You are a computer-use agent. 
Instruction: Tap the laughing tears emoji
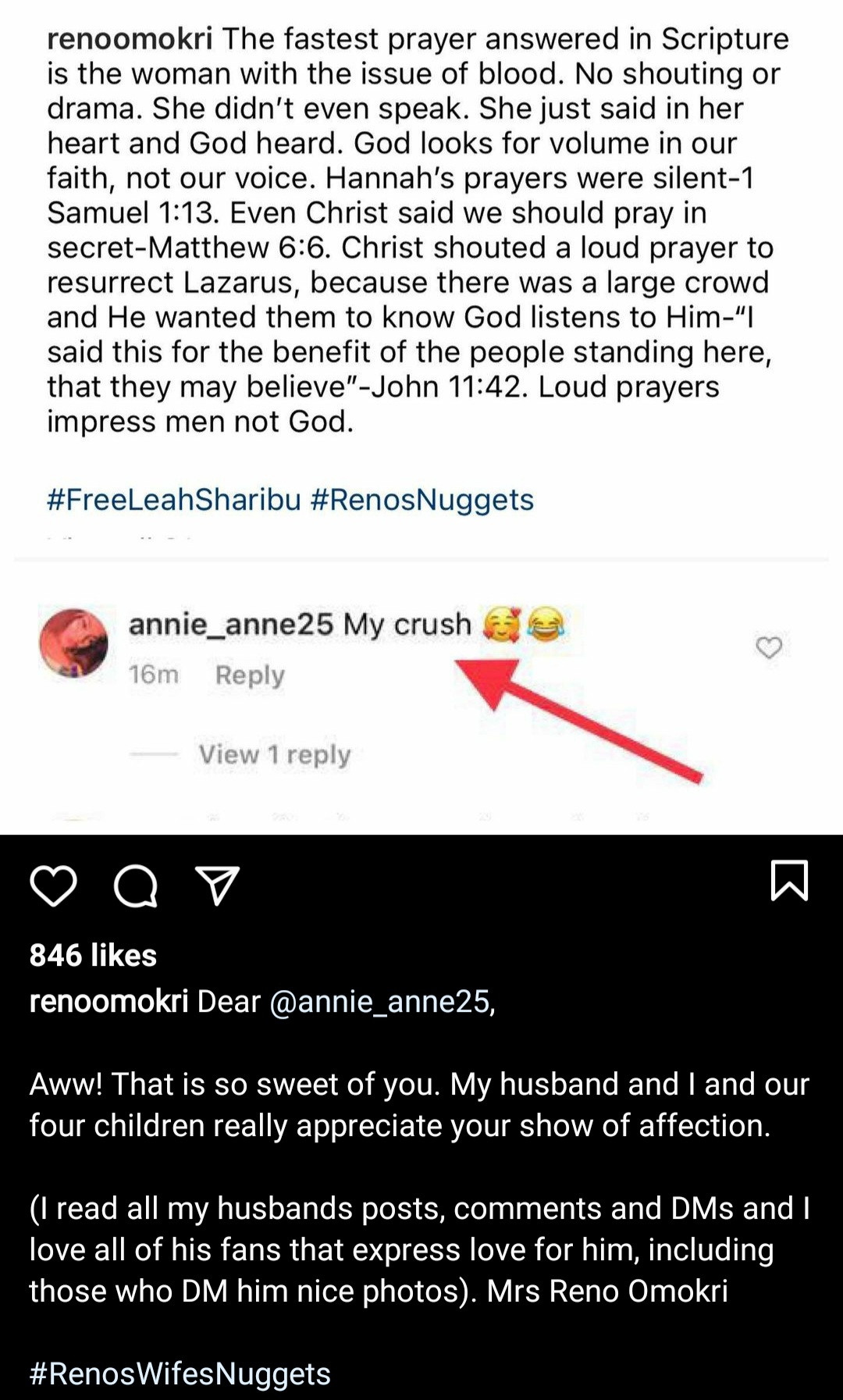pos(546,625)
